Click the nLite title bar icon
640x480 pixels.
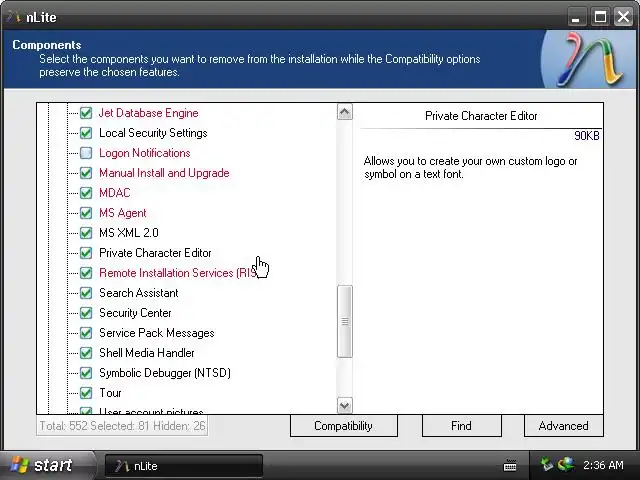(15, 17)
